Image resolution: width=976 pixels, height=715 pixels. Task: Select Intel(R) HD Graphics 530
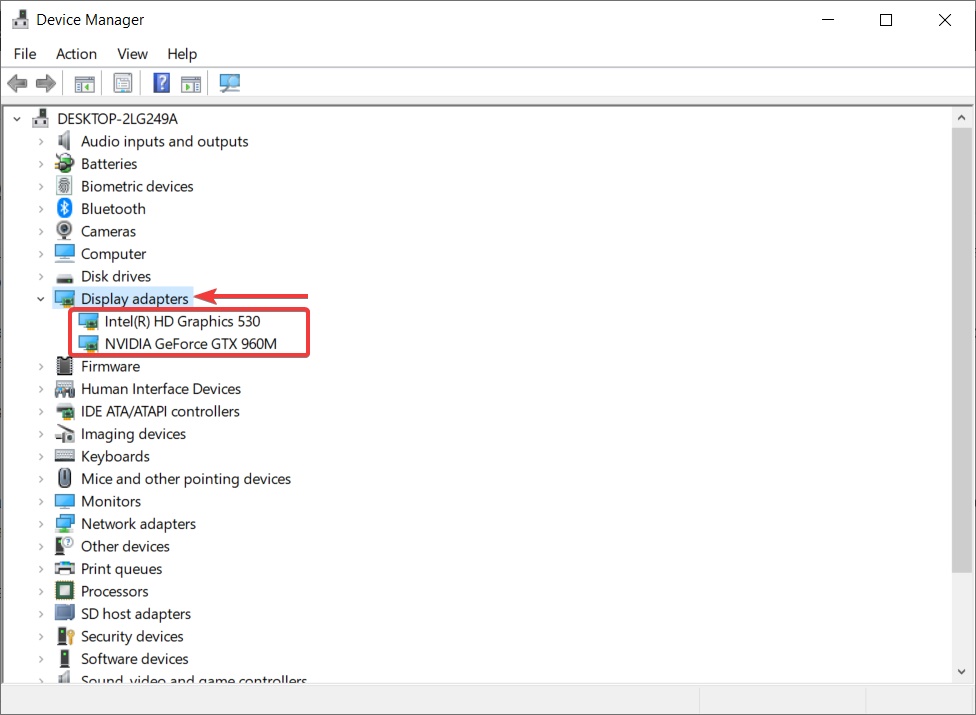coord(182,321)
